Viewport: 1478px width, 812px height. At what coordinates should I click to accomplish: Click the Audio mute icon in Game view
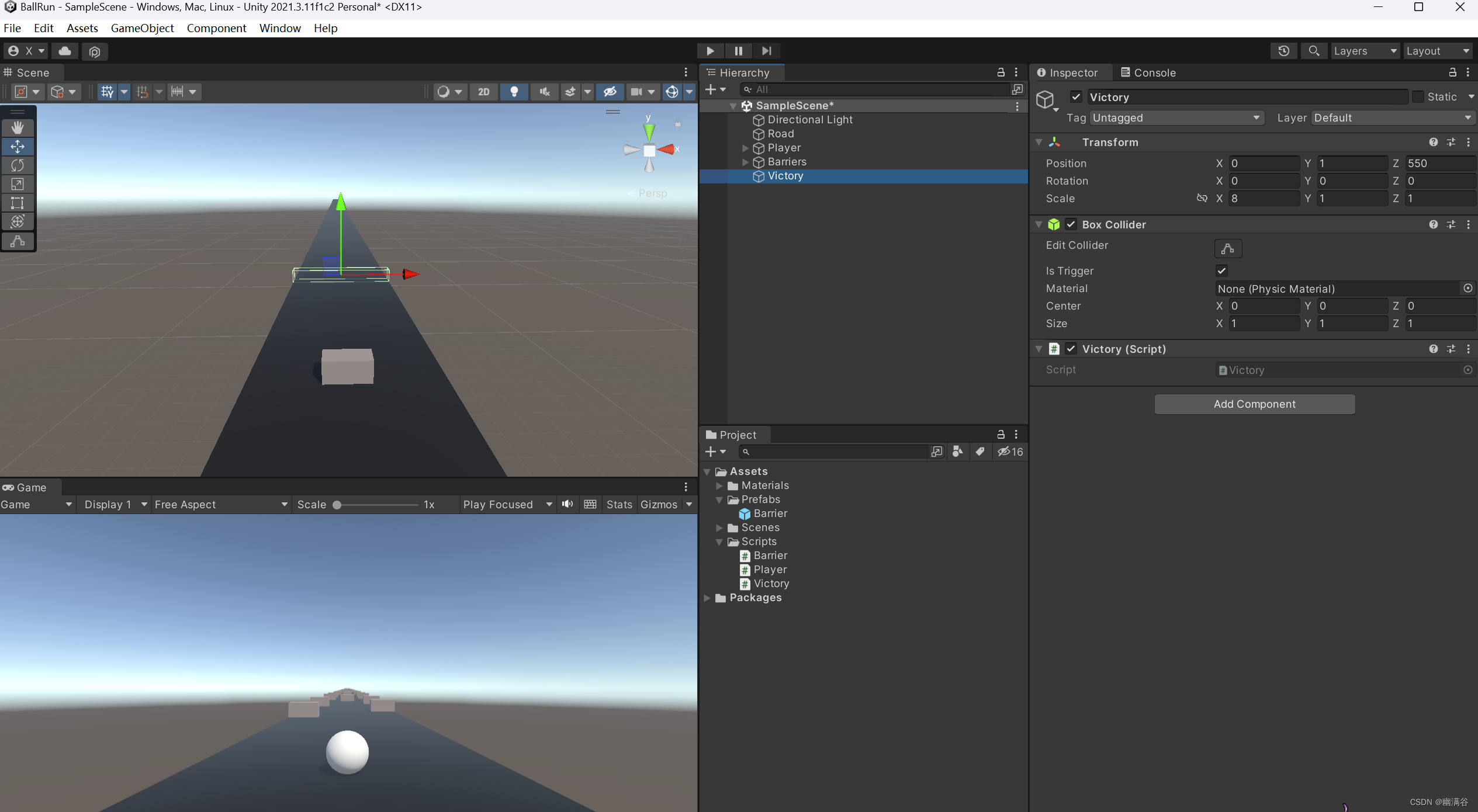coord(568,503)
